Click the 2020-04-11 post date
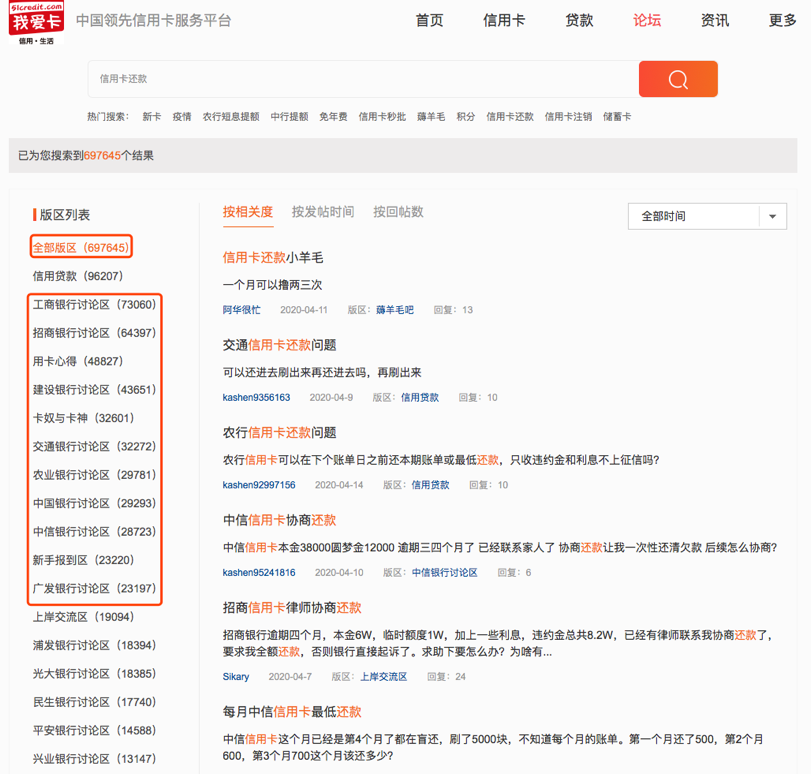This screenshot has width=811, height=774. (x=304, y=310)
